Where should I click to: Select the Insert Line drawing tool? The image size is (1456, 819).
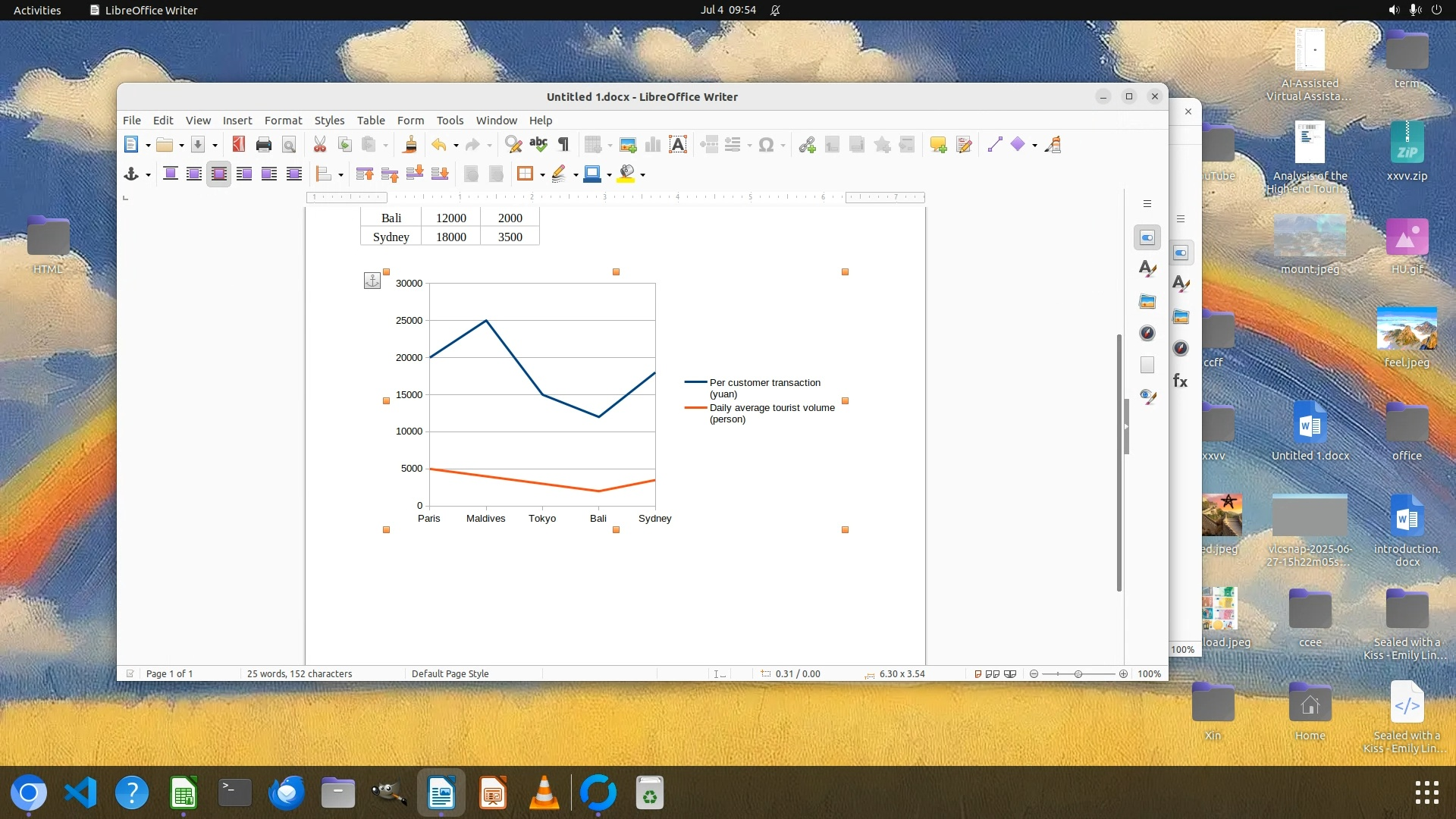[x=995, y=145]
